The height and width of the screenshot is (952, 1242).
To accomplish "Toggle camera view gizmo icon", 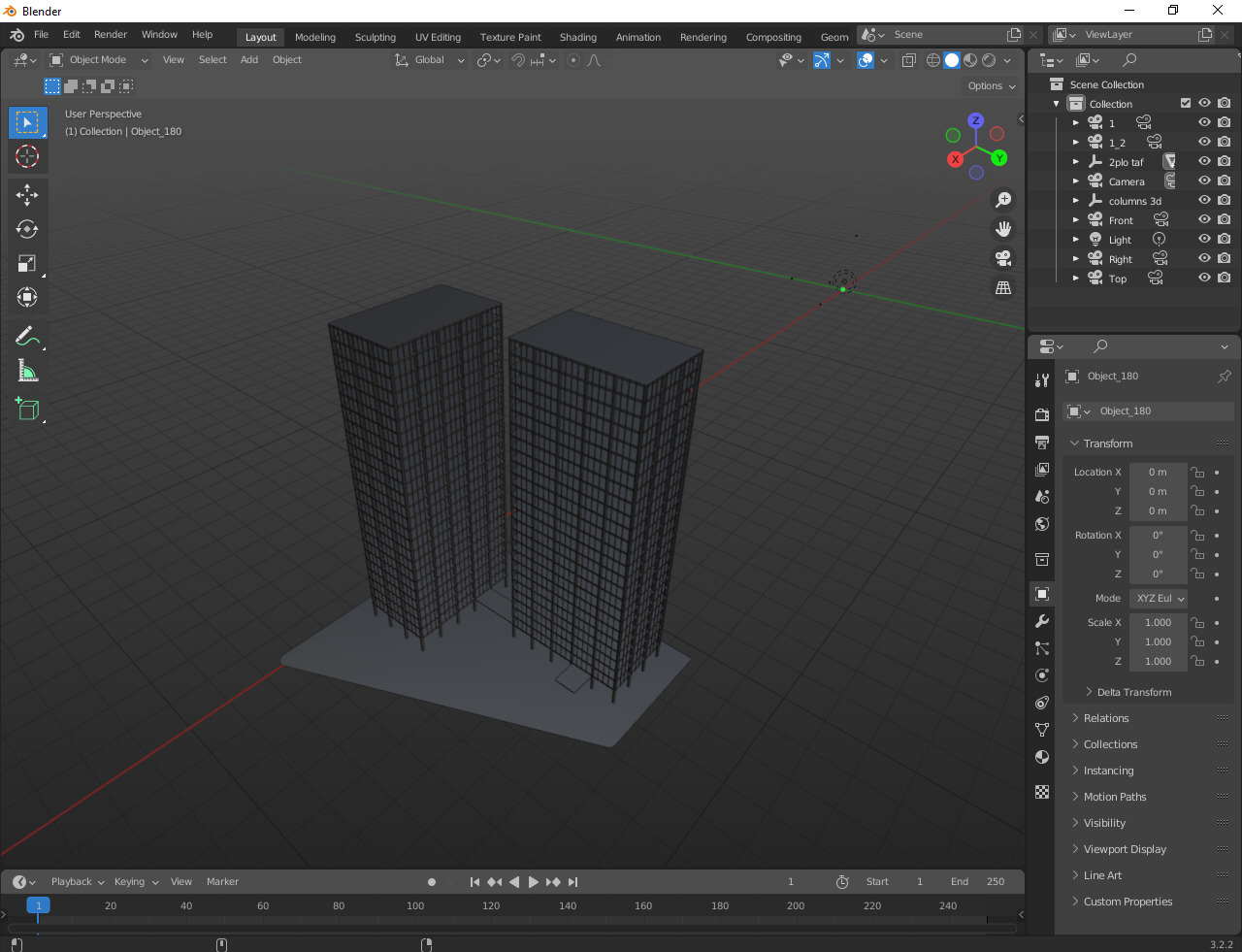I will tap(1003, 258).
